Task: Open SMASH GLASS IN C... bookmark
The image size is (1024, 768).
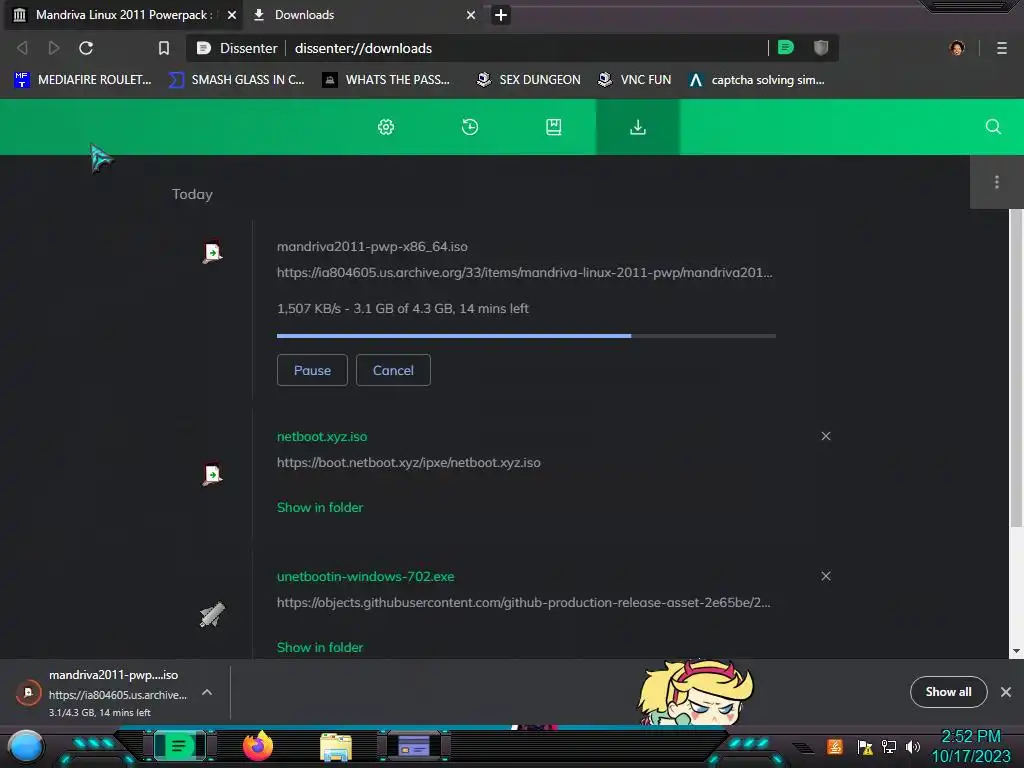Action: [x=236, y=80]
